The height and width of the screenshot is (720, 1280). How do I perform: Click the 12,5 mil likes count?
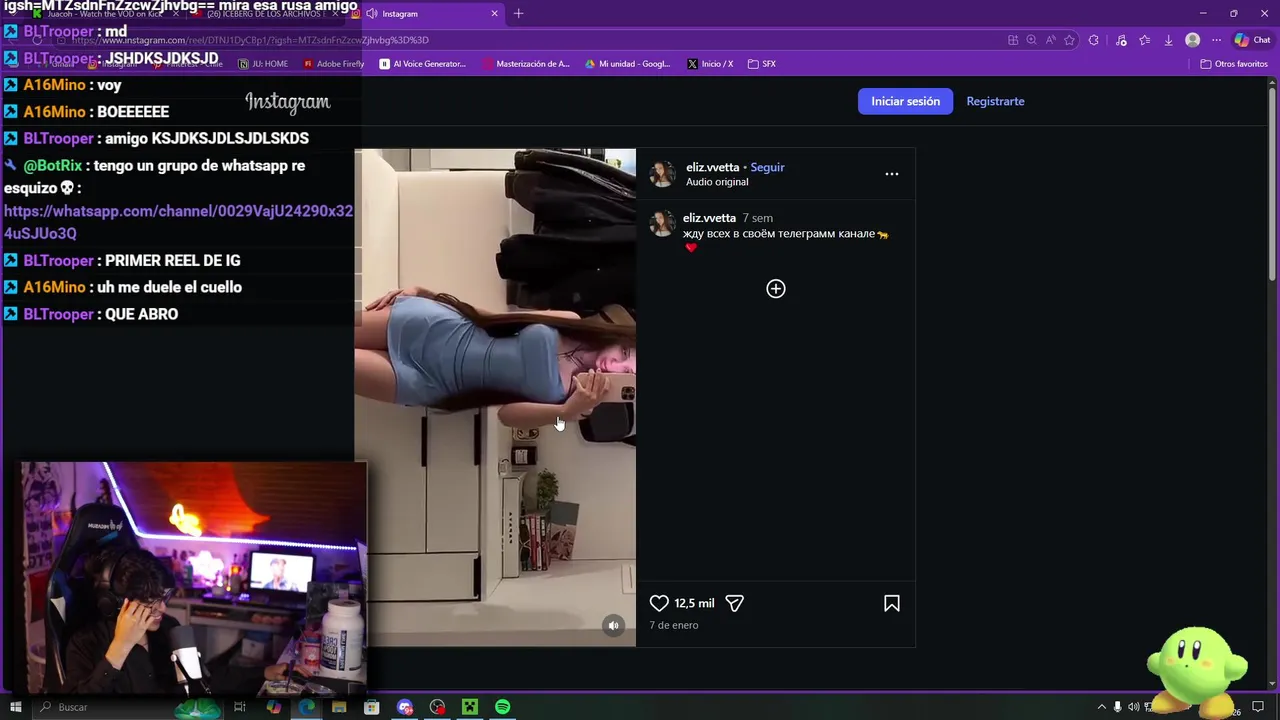(694, 603)
